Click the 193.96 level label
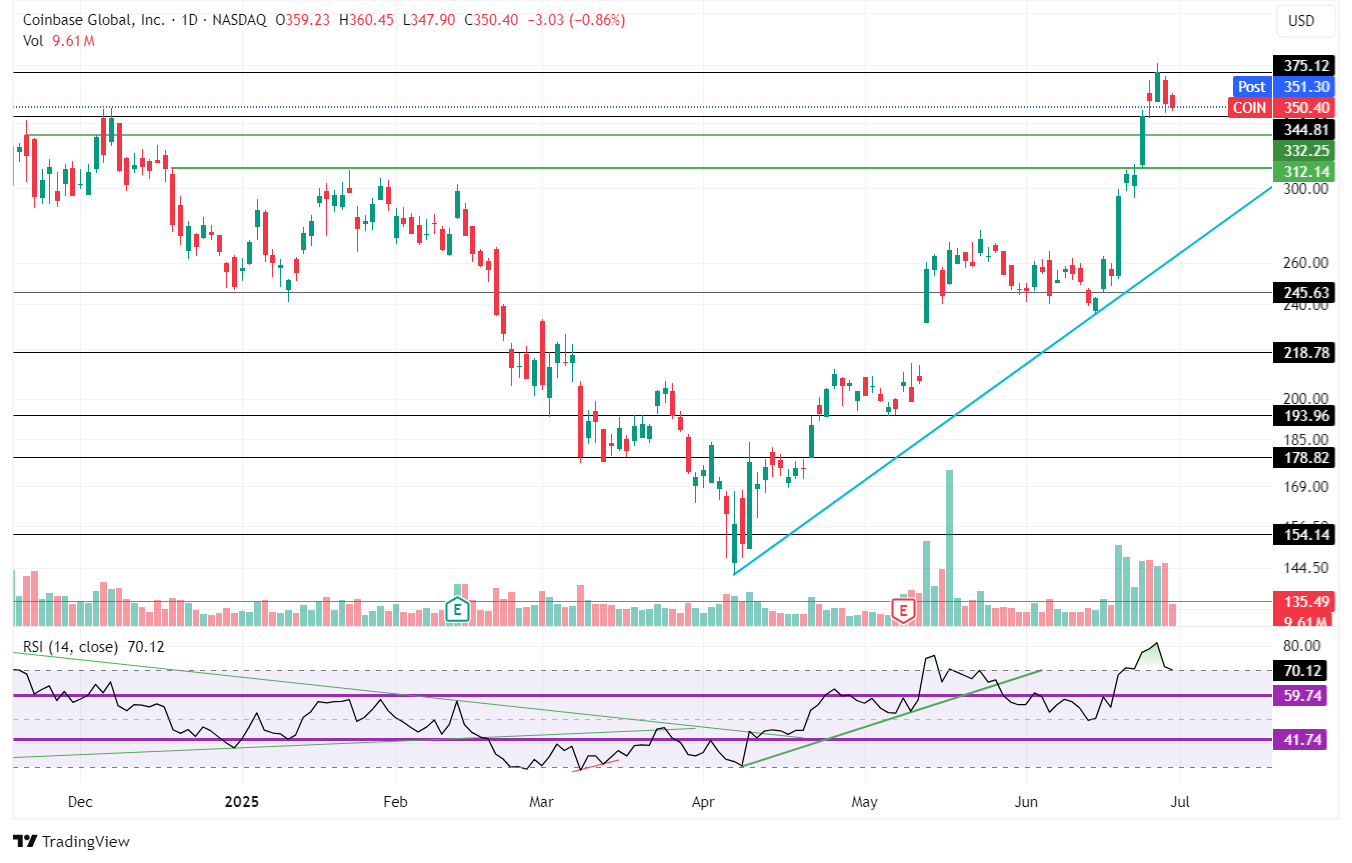The height and width of the screenshot is (863, 1352). (x=1304, y=415)
